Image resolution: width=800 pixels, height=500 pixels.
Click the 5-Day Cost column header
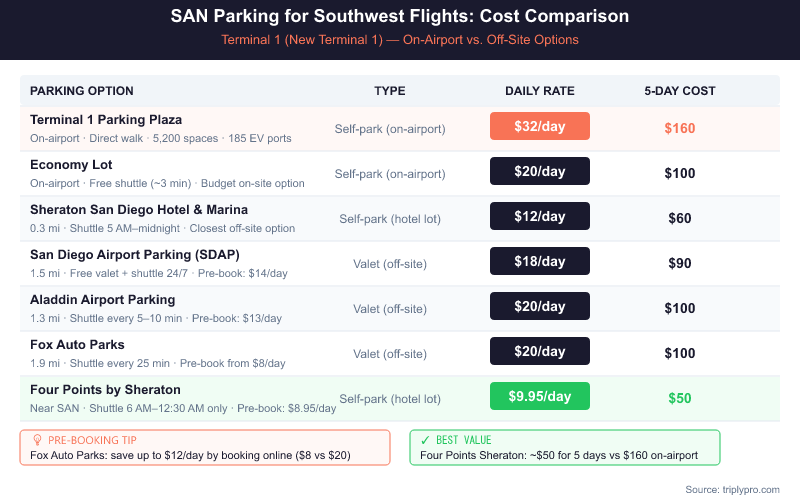point(680,91)
